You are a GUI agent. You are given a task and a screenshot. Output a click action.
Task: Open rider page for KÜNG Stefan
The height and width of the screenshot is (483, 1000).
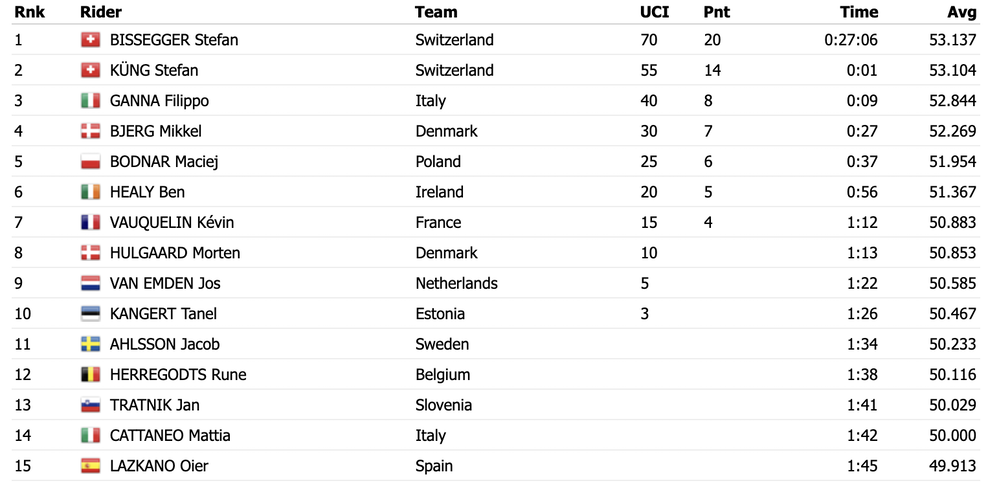coord(154,70)
